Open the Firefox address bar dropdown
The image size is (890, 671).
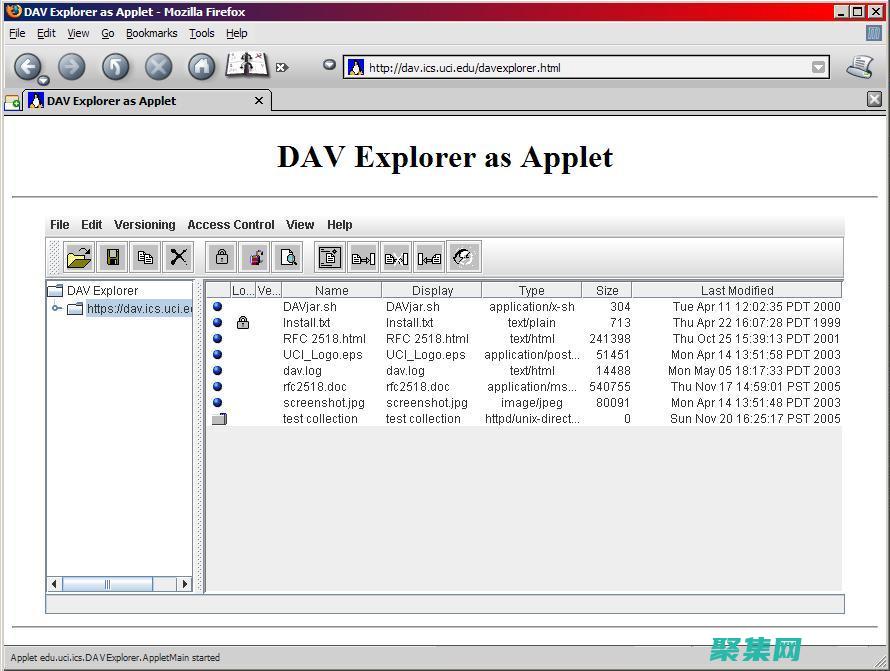coord(818,67)
